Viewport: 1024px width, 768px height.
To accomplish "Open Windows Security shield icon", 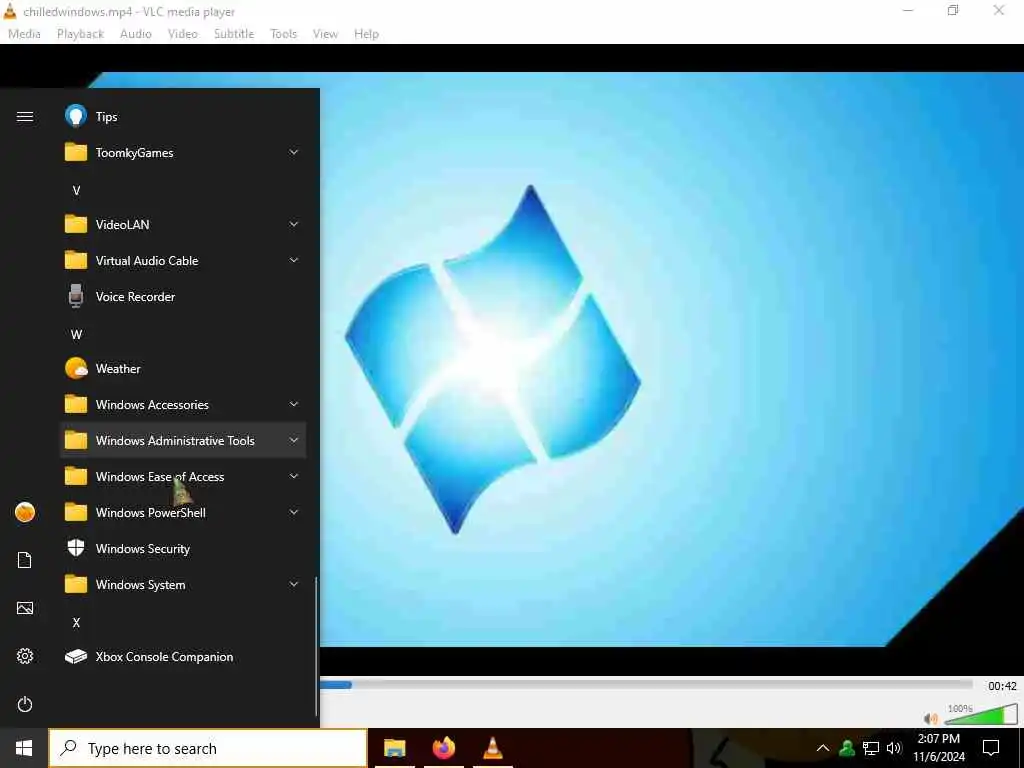I will (76, 547).
